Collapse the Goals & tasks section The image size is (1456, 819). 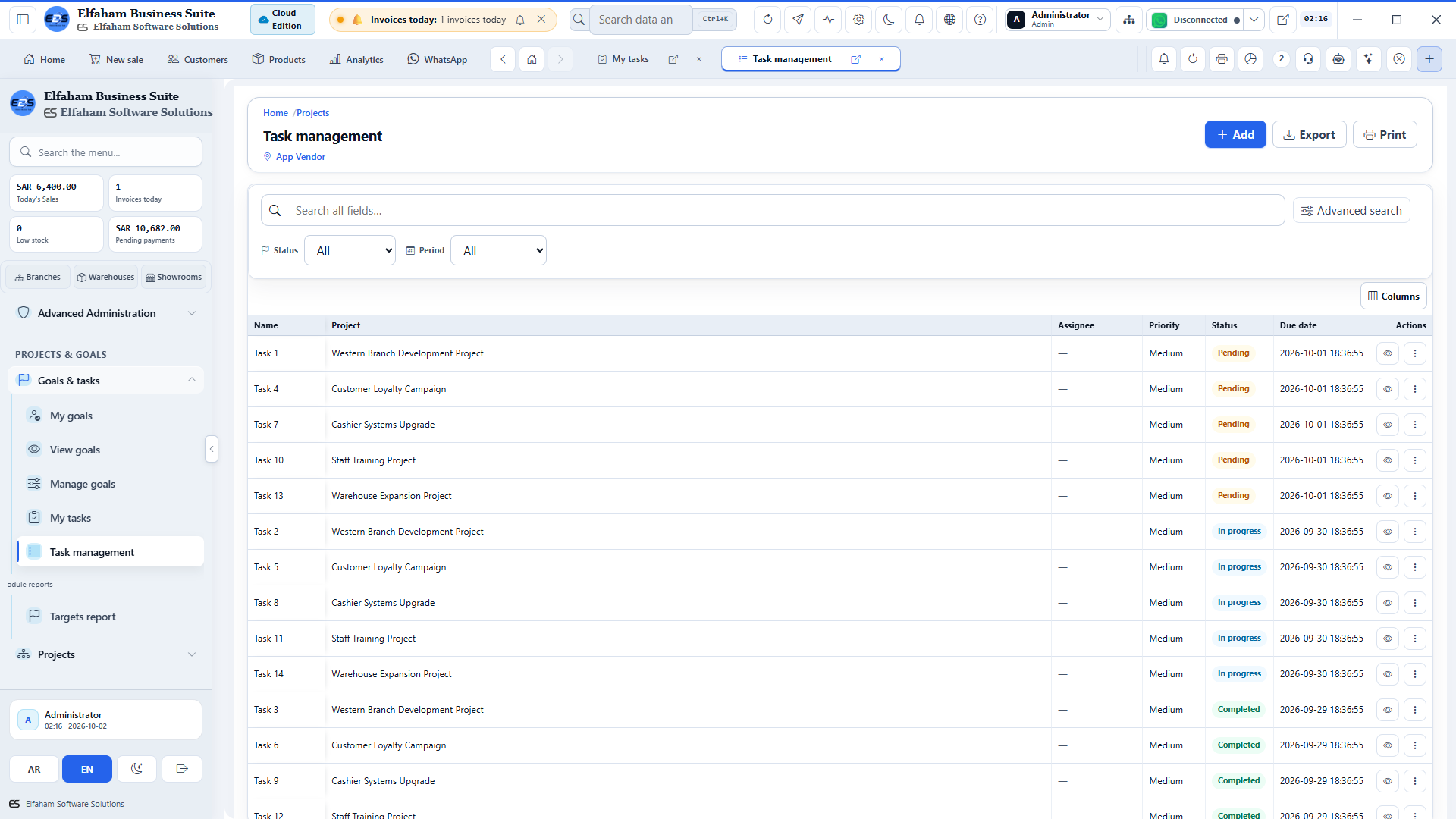pyautogui.click(x=106, y=381)
